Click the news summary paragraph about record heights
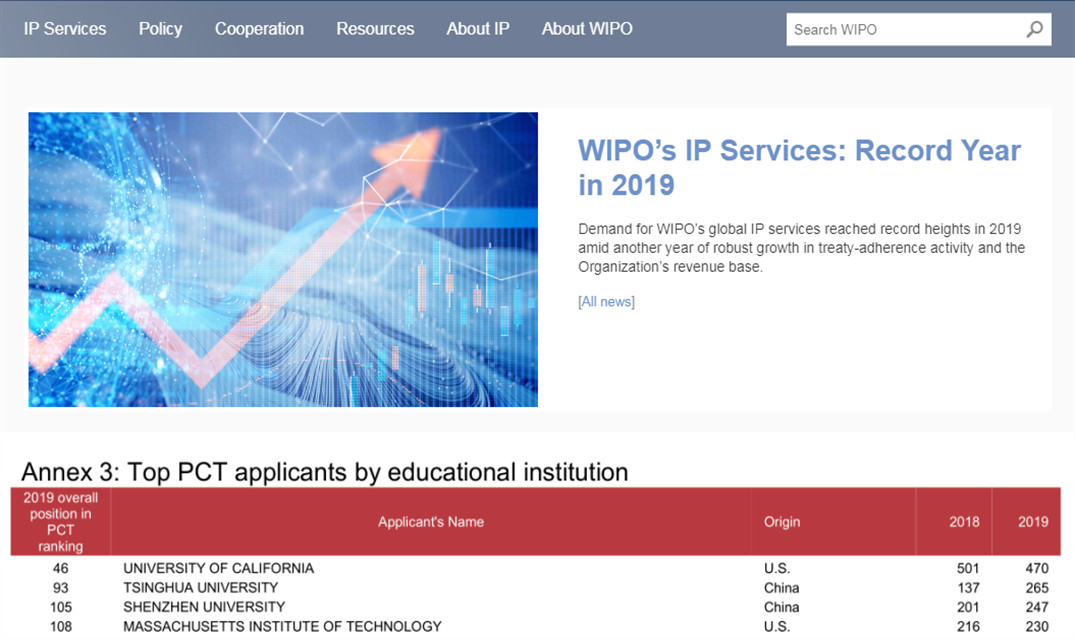 coord(801,248)
